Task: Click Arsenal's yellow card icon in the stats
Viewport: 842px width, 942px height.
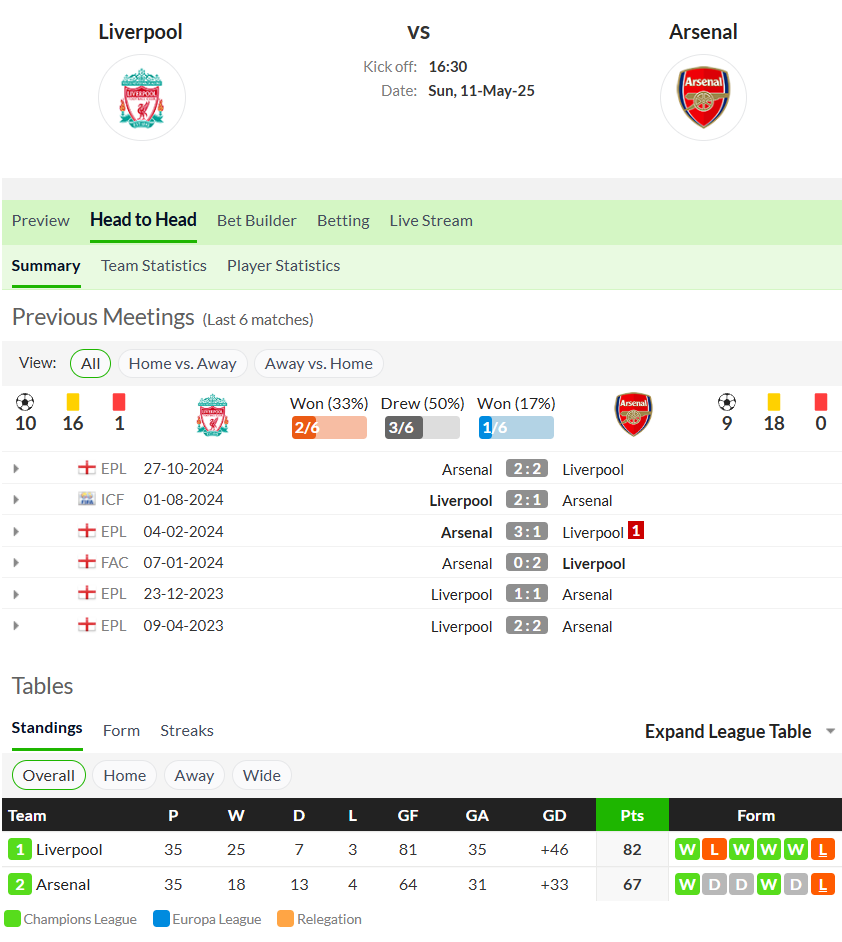Action: point(774,402)
